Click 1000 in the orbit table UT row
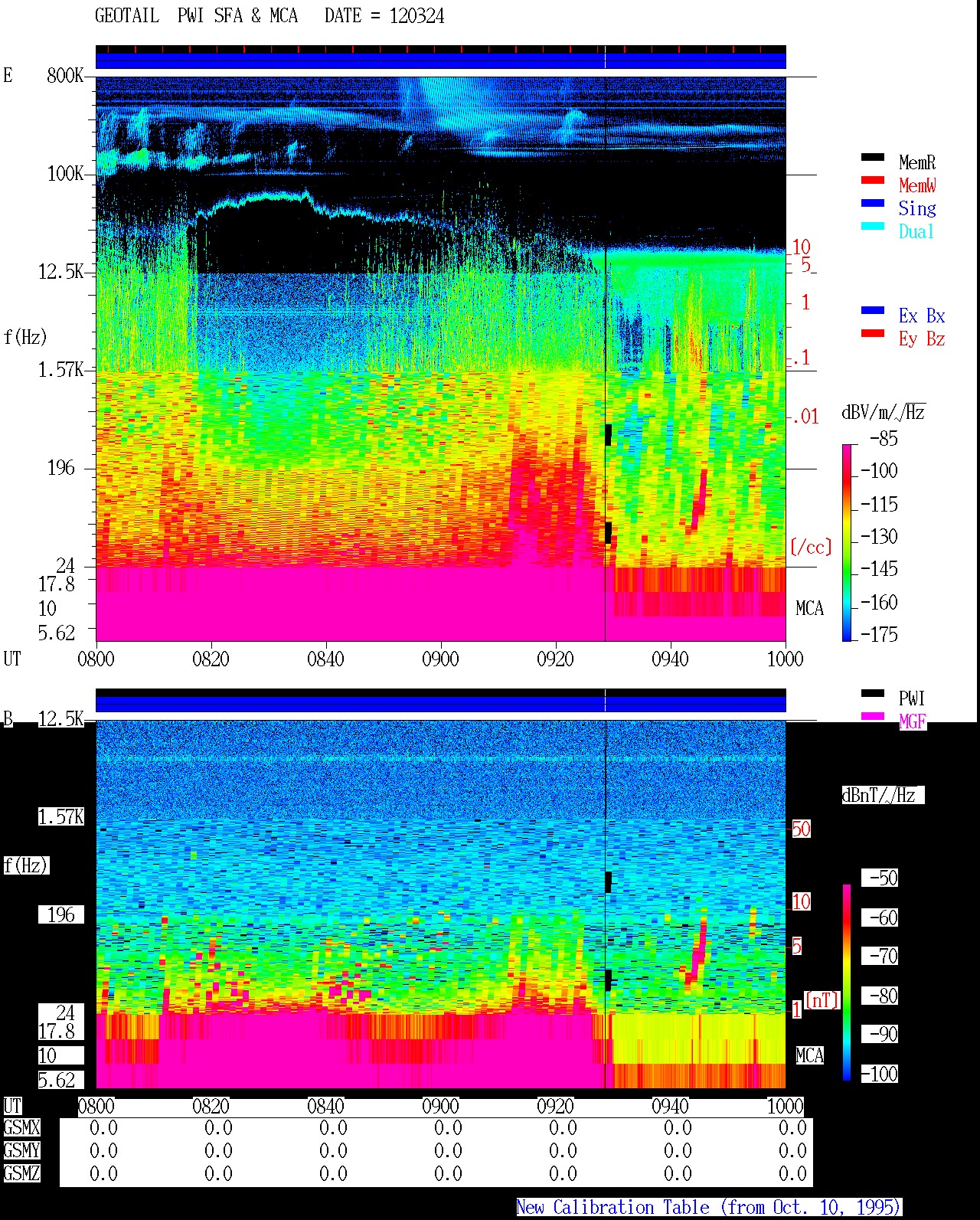980x1220 pixels. (x=785, y=1106)
